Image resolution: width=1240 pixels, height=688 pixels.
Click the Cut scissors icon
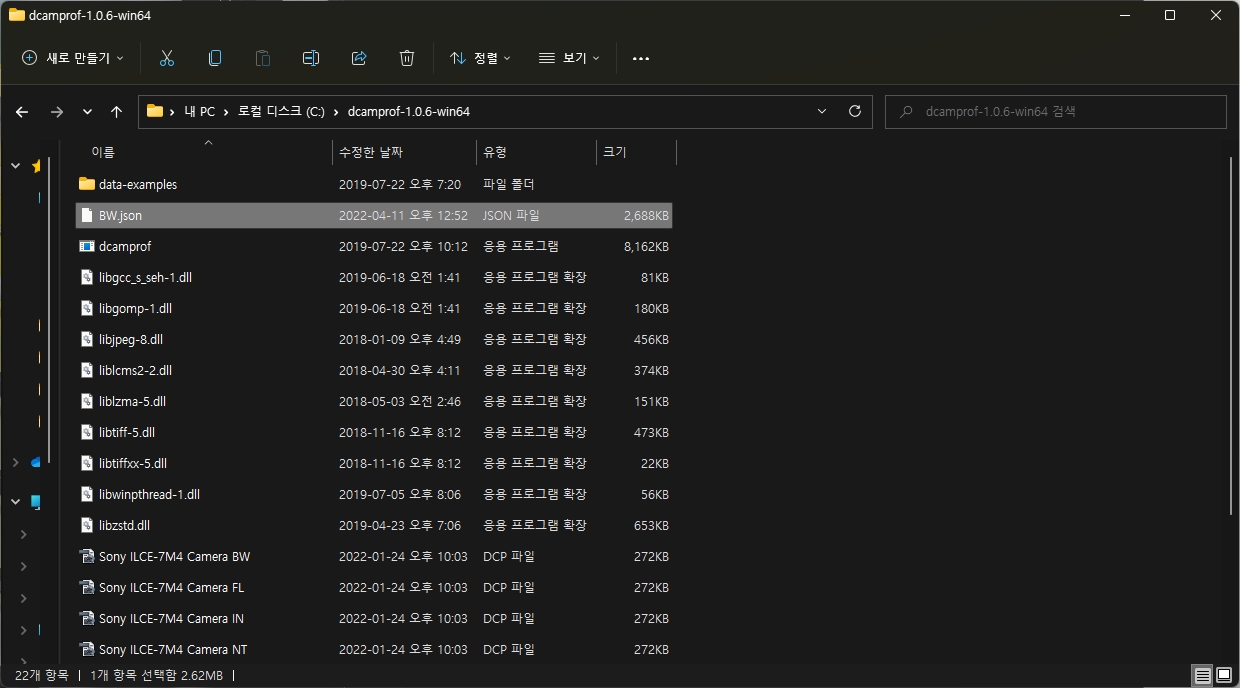tap(167, 58)
